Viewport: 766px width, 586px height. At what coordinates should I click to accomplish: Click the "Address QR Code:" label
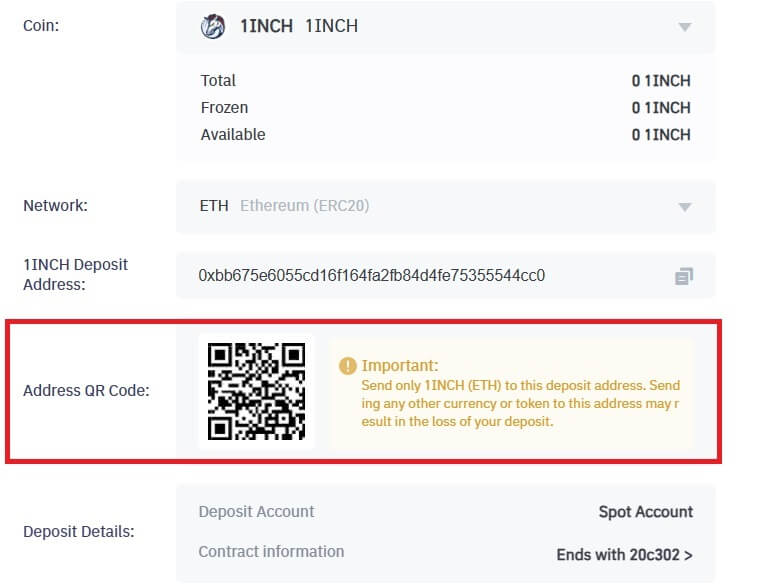pyautogui.click(x=86, y=390)
